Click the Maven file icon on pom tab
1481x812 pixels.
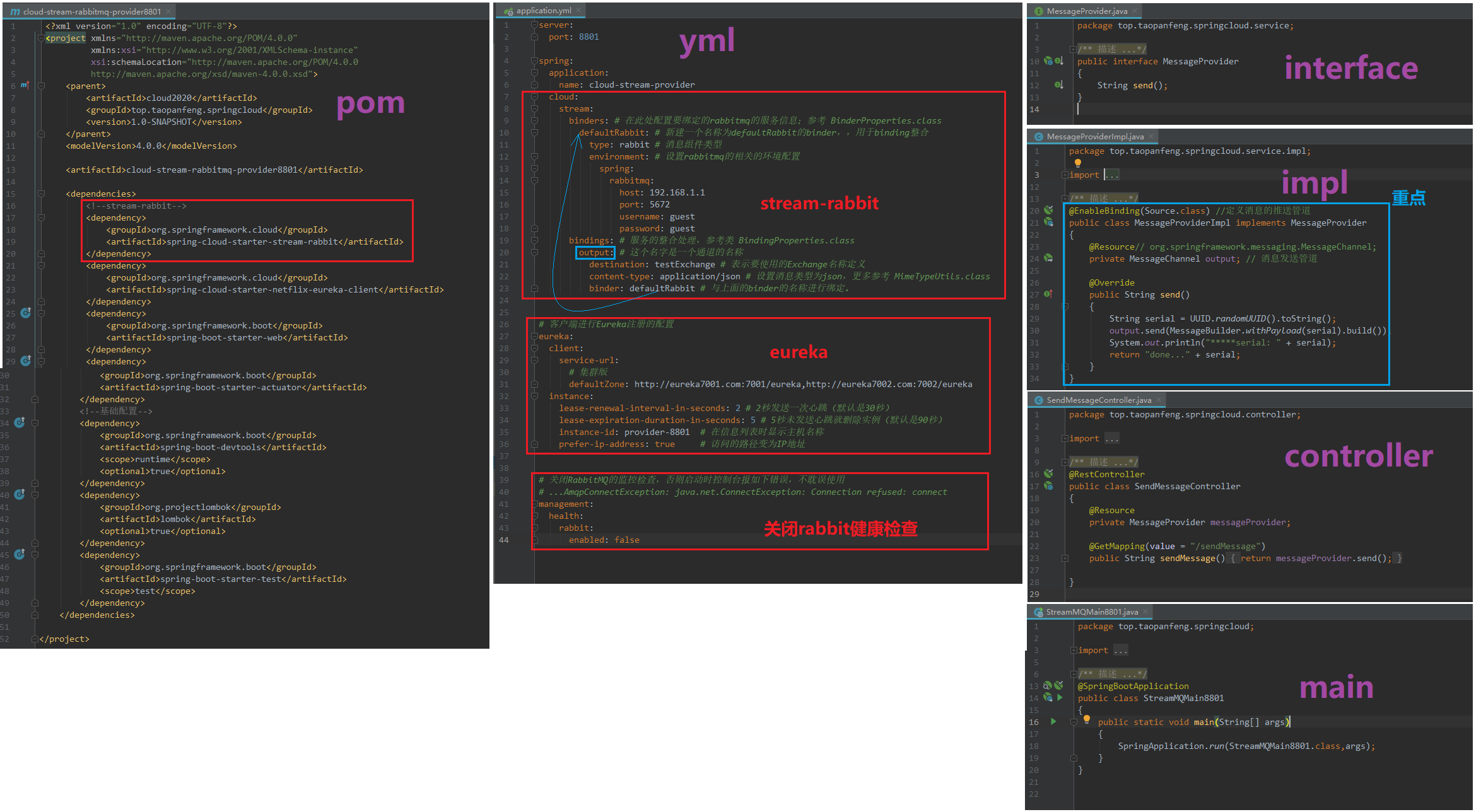pyautogui.click(x=15, y=11)
